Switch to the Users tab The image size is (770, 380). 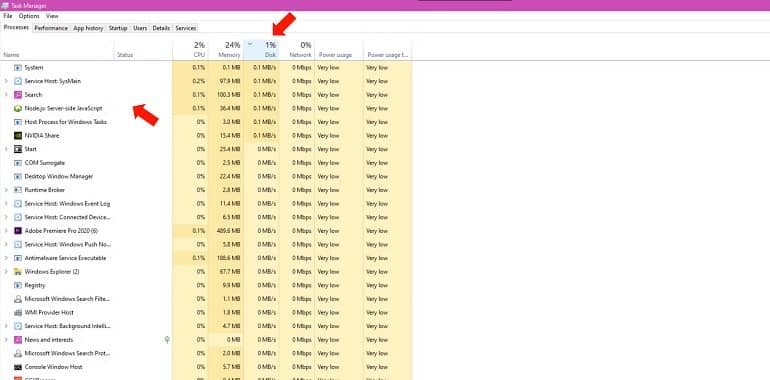pyautogui.click(x=140, y=28)
